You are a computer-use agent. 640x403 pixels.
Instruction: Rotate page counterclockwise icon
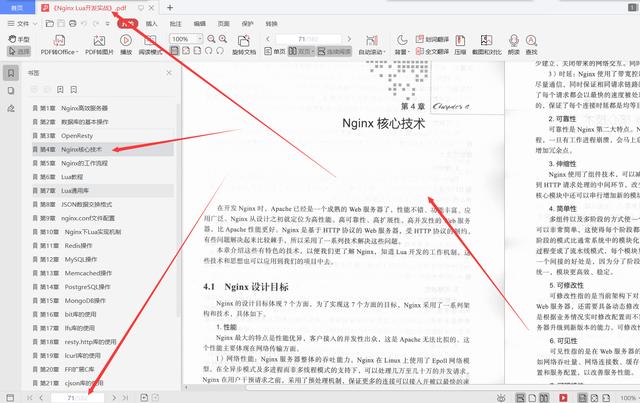[209, 51]
